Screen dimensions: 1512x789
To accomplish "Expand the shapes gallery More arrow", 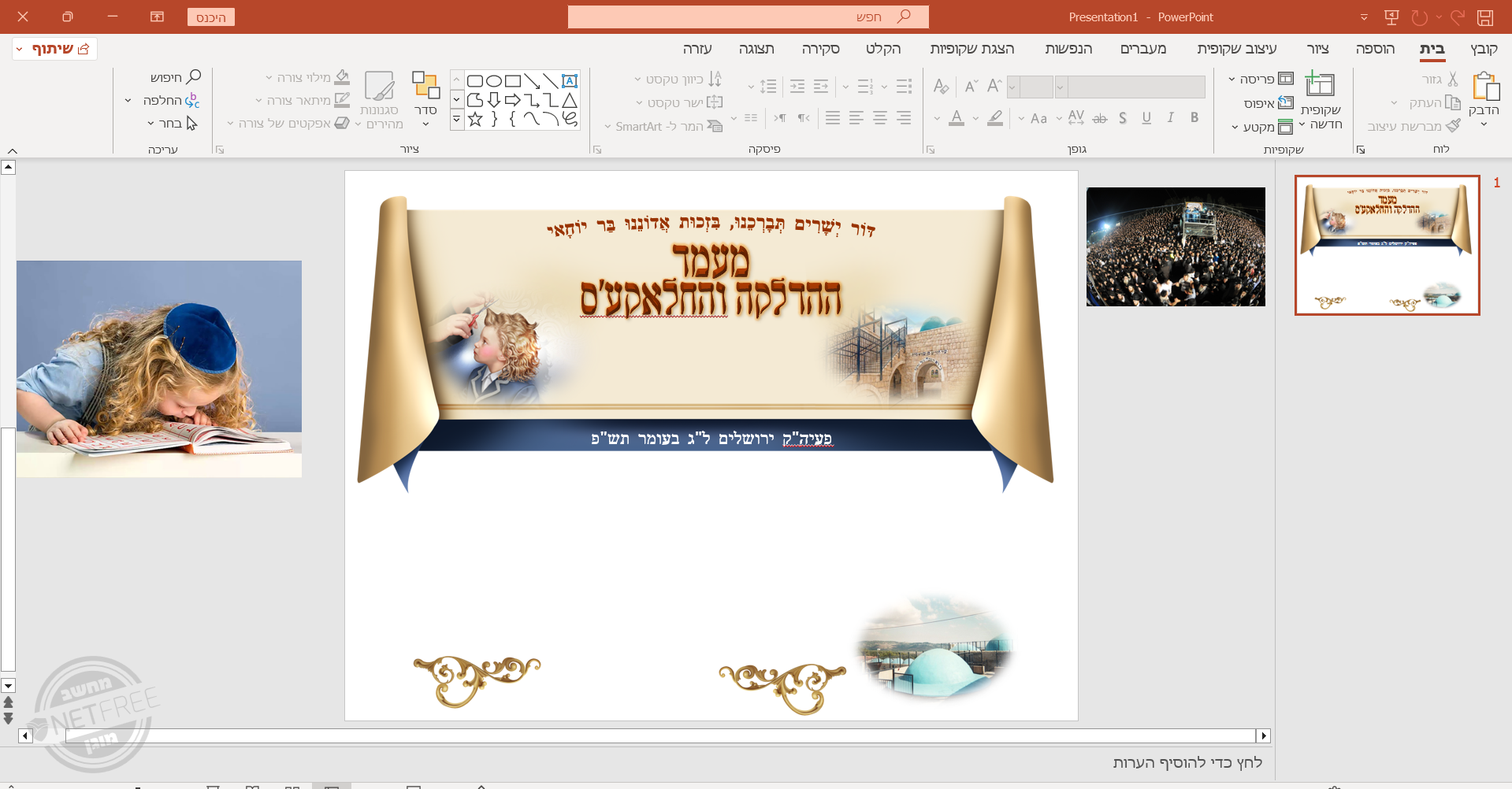I will tap(456, 120).
